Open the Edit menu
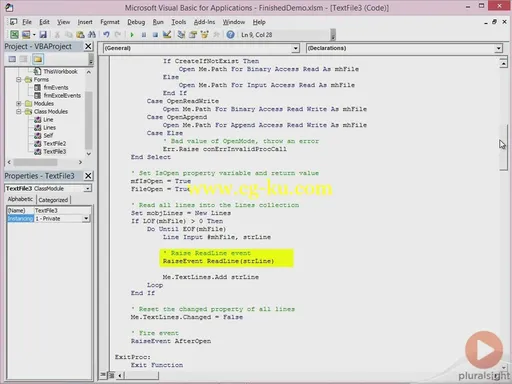The width and height of the screenshot is (512, 384). pyautogui.click(x=44, y=22)
